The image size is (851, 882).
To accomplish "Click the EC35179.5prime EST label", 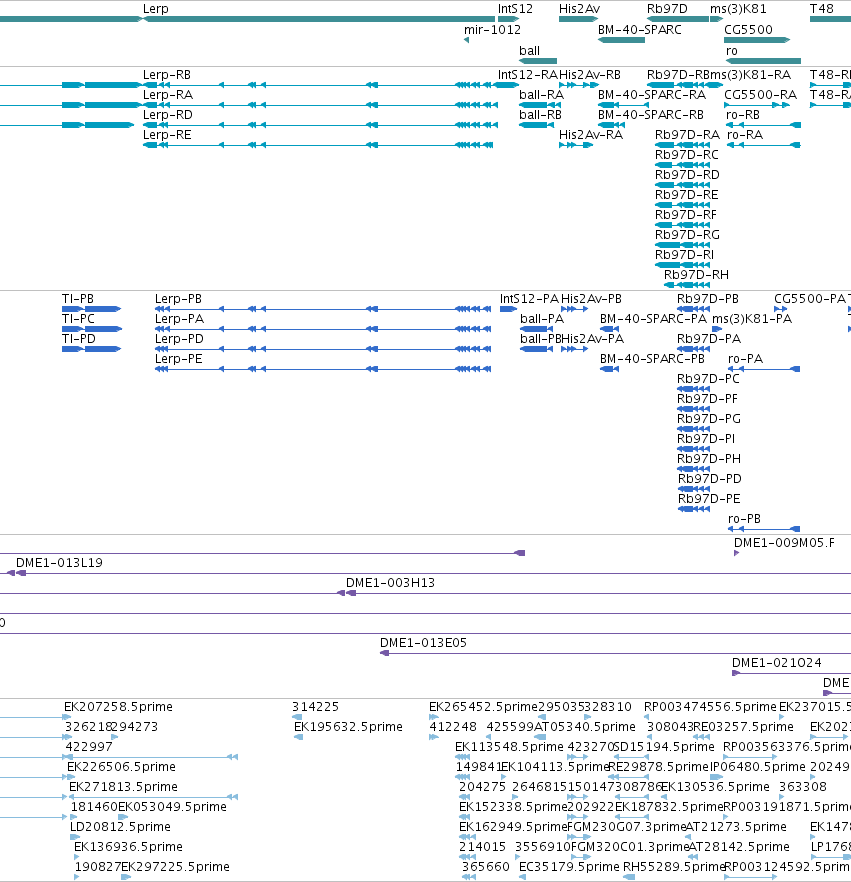I will 569,867.
